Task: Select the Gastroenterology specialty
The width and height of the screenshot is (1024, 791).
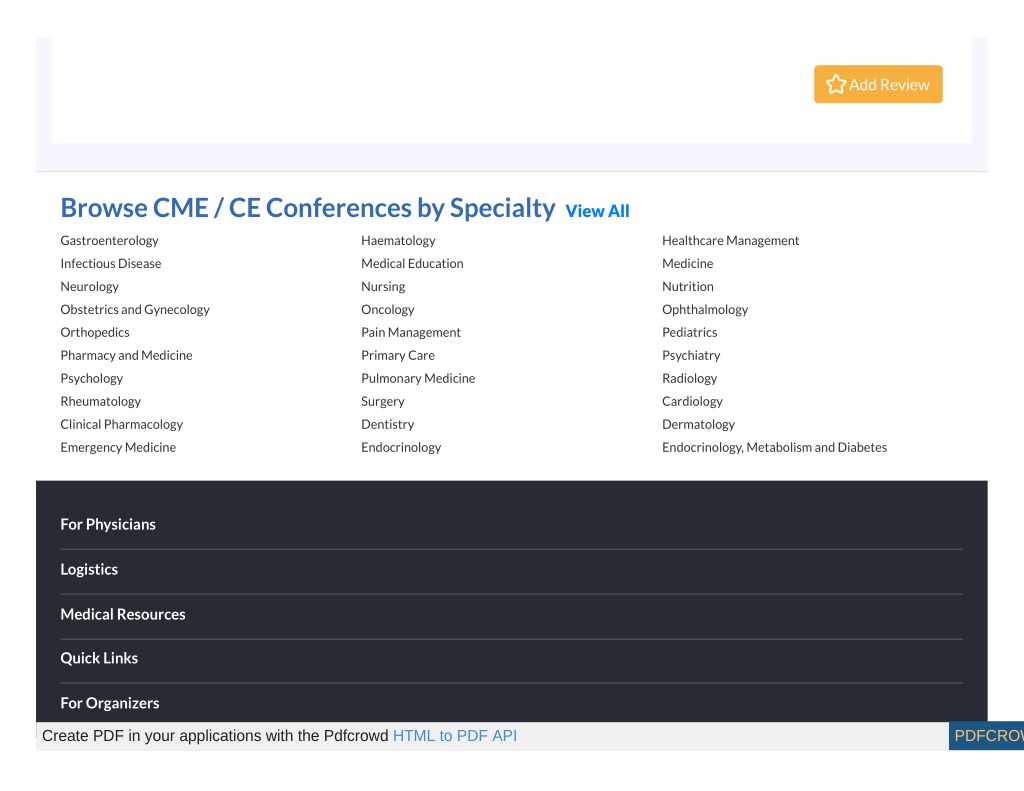Action: pos(109,241)
